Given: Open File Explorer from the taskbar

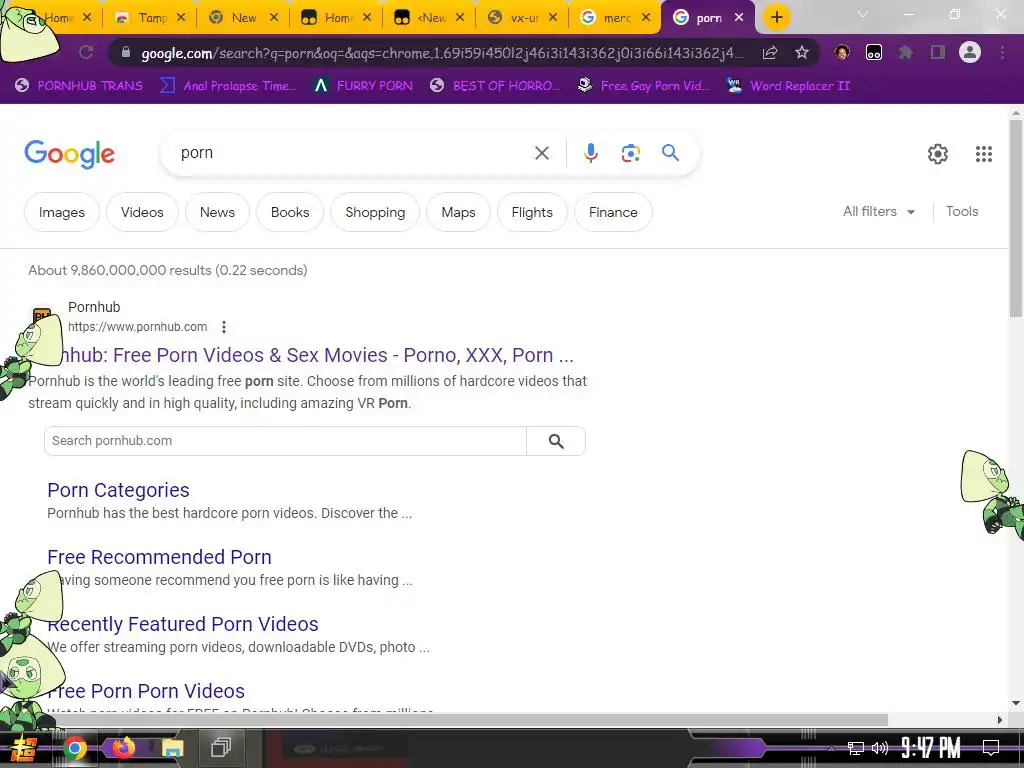Looking at the screenshot, I should [x=172, y=748].
